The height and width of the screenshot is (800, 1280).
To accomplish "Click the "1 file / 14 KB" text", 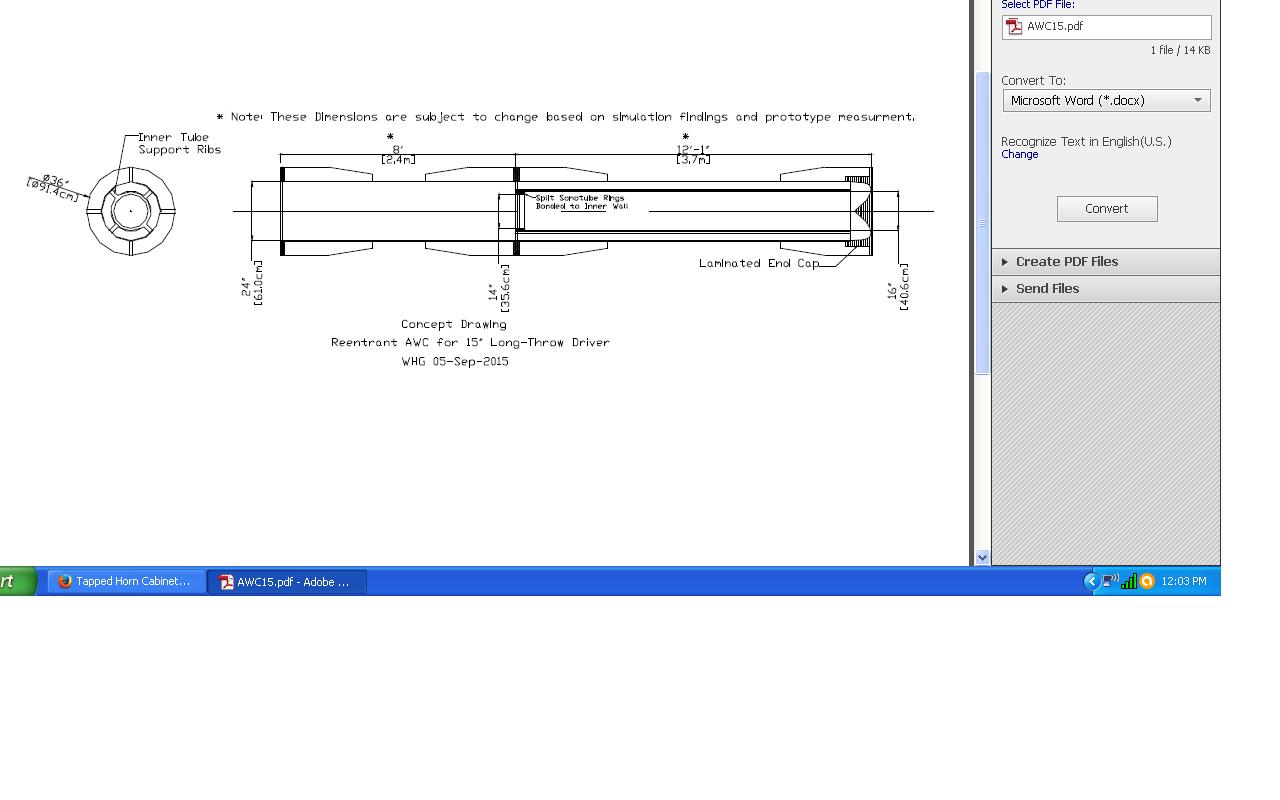I will (1180, 50).
